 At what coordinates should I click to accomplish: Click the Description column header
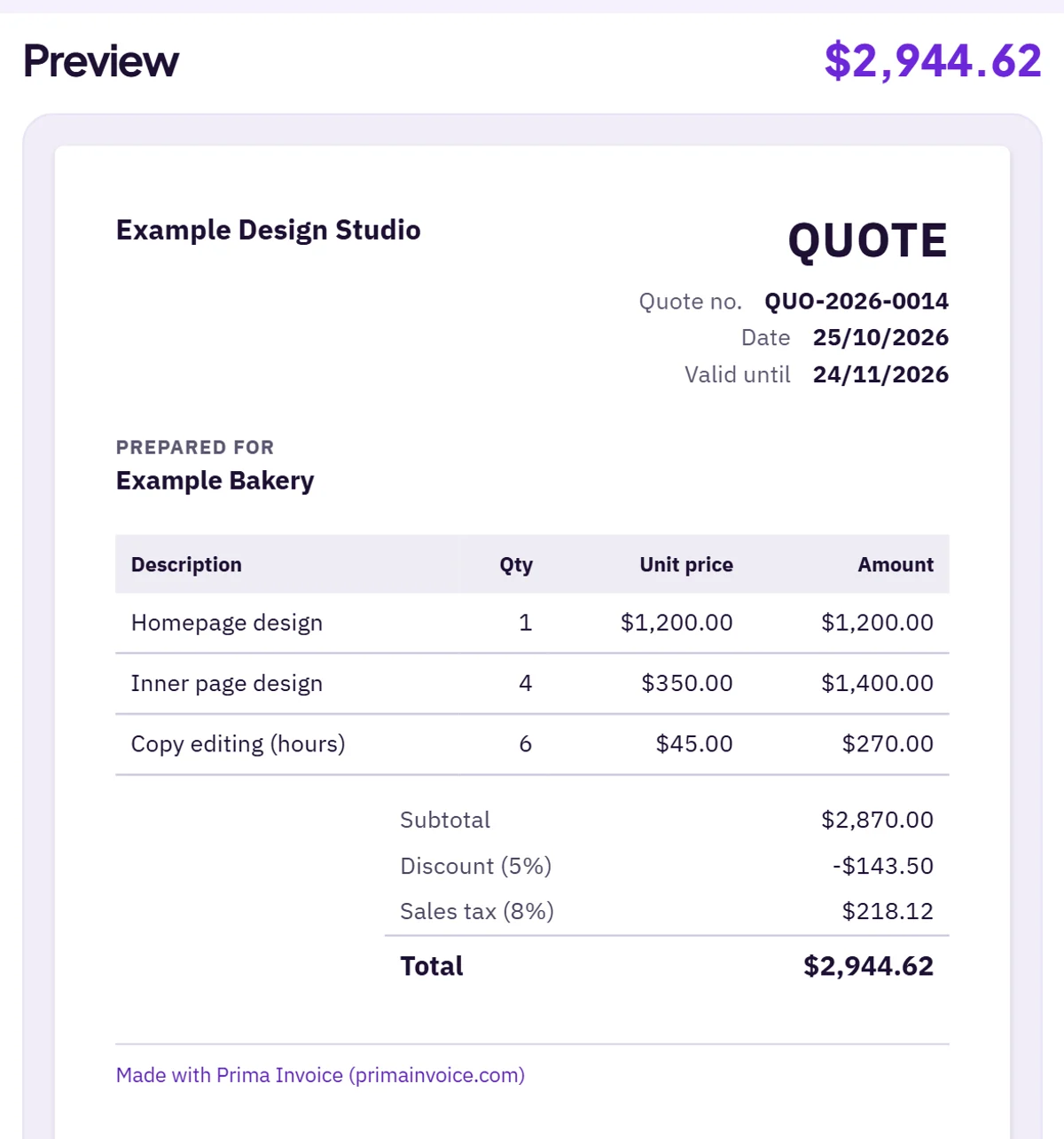(x=186, y=565)
